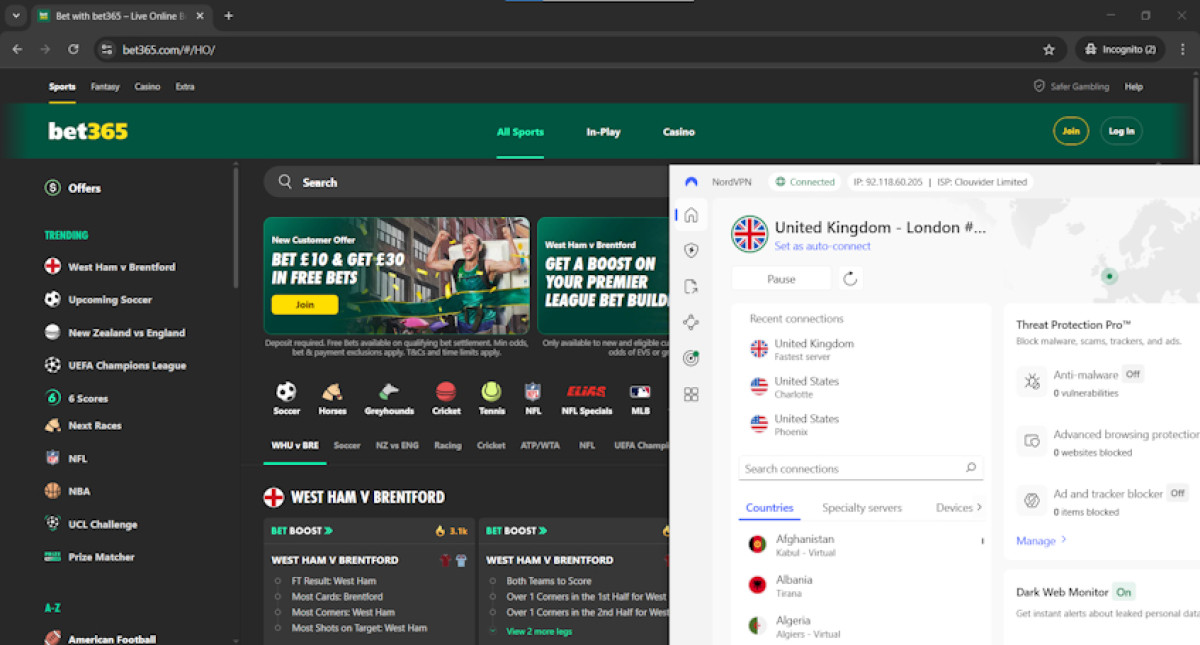1200x645 pixels.
Task: Expand more tabs arrow next to Devices
Action: point(979,508)
